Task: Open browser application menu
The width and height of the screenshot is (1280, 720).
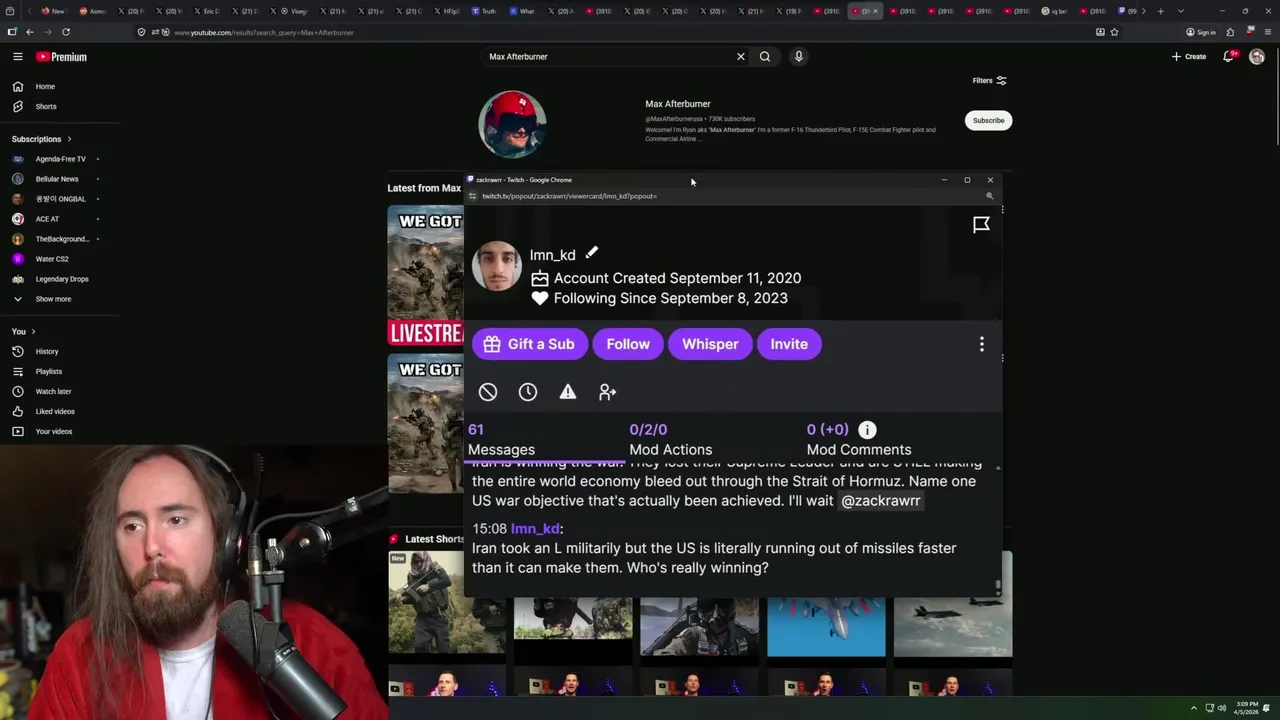Action: [1267, 32]
